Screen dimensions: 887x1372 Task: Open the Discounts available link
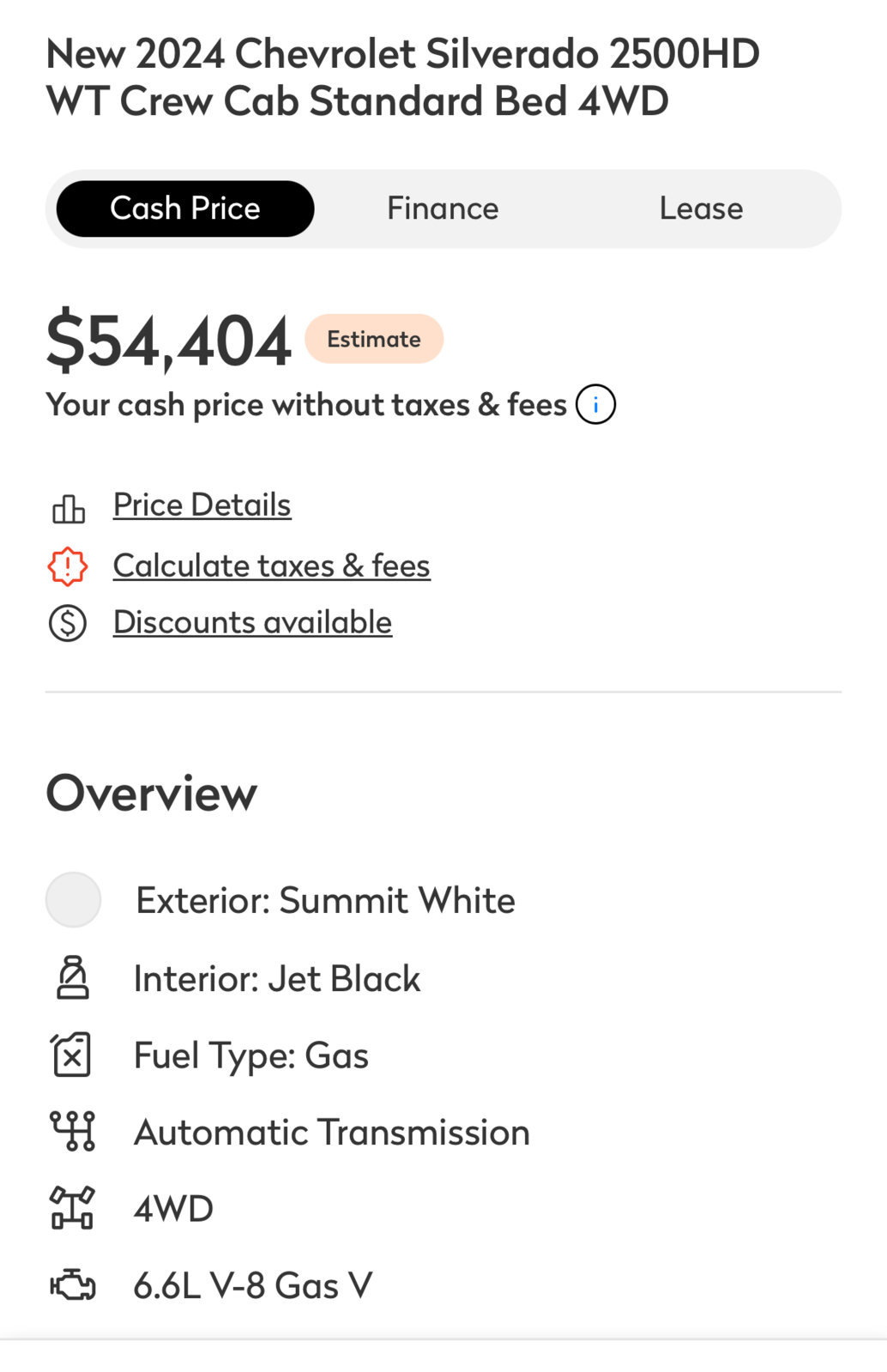point(253,622)
